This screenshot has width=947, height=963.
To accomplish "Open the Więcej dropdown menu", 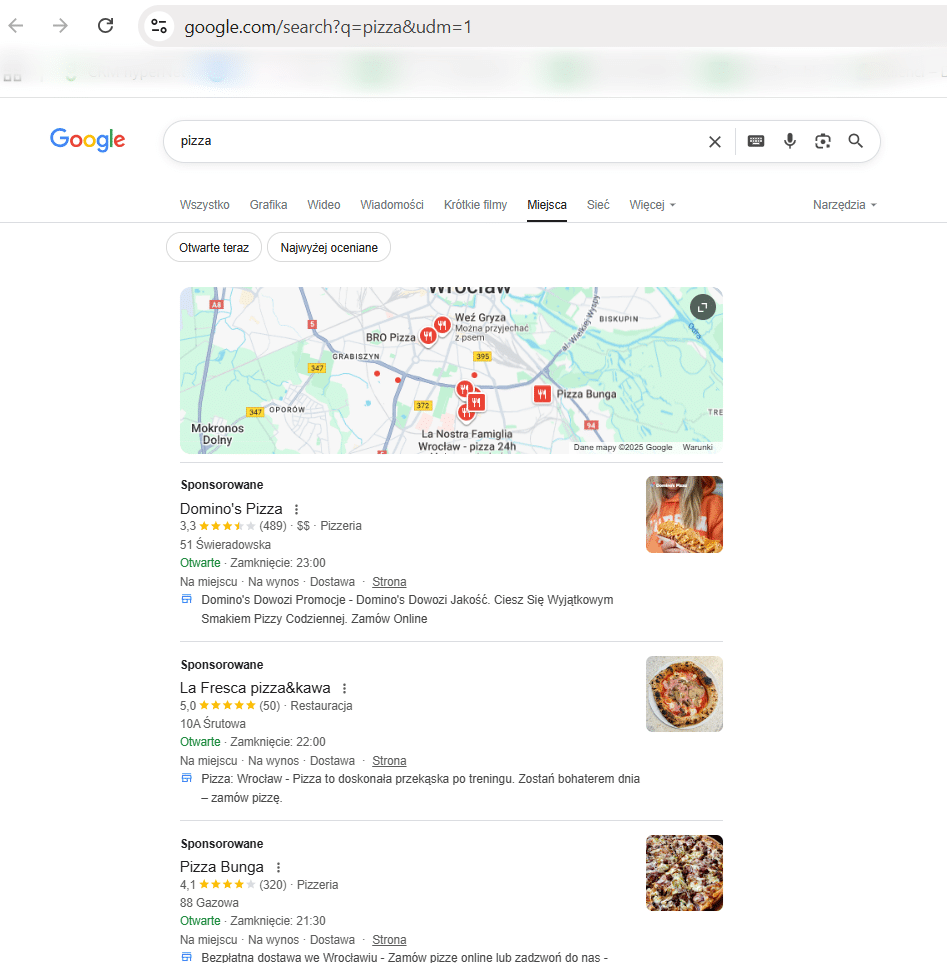I will pos(652,205).
